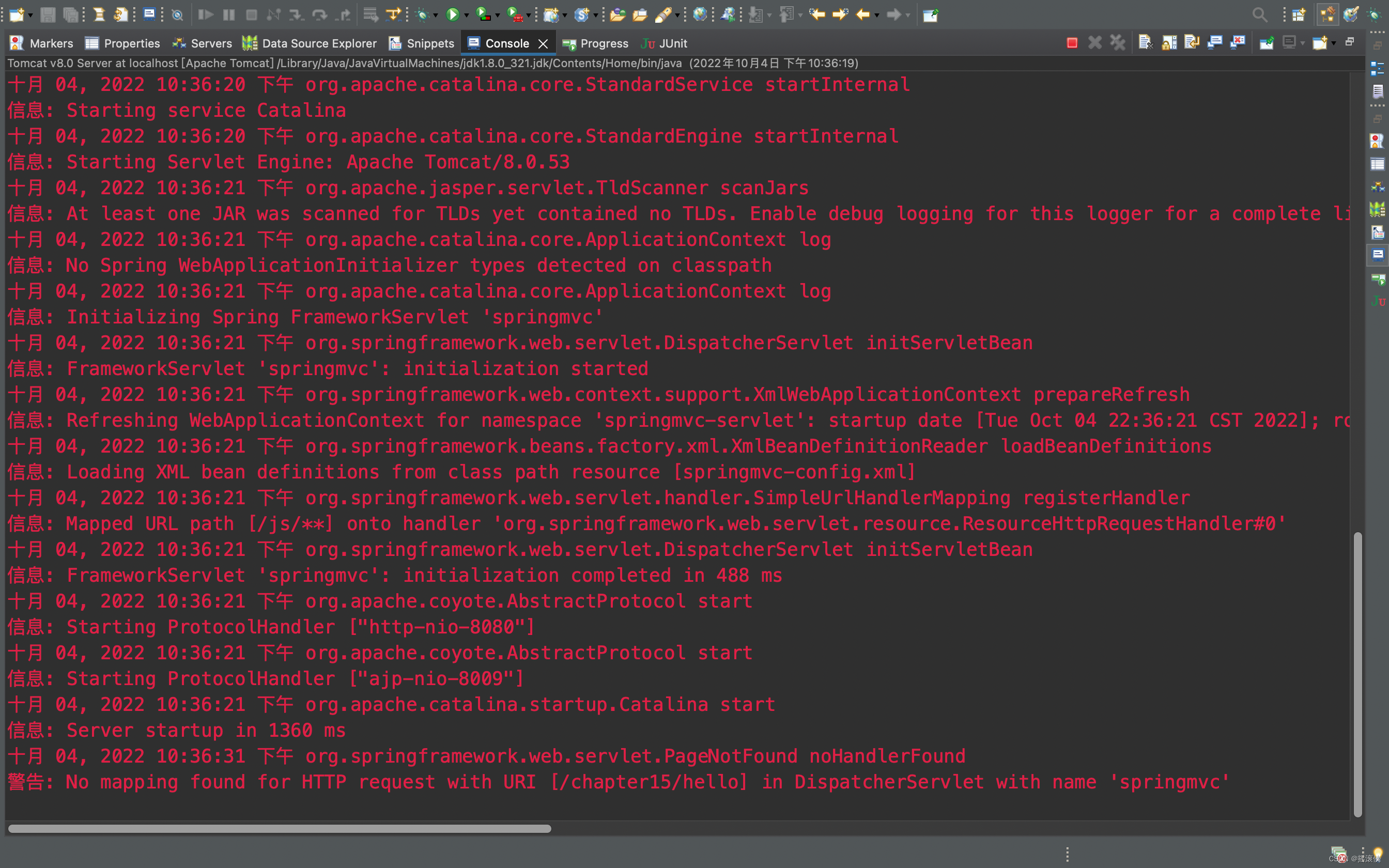This screenshot has height=868, width=1389.
Task: Close the Console tab
Action: coord(543,43)
